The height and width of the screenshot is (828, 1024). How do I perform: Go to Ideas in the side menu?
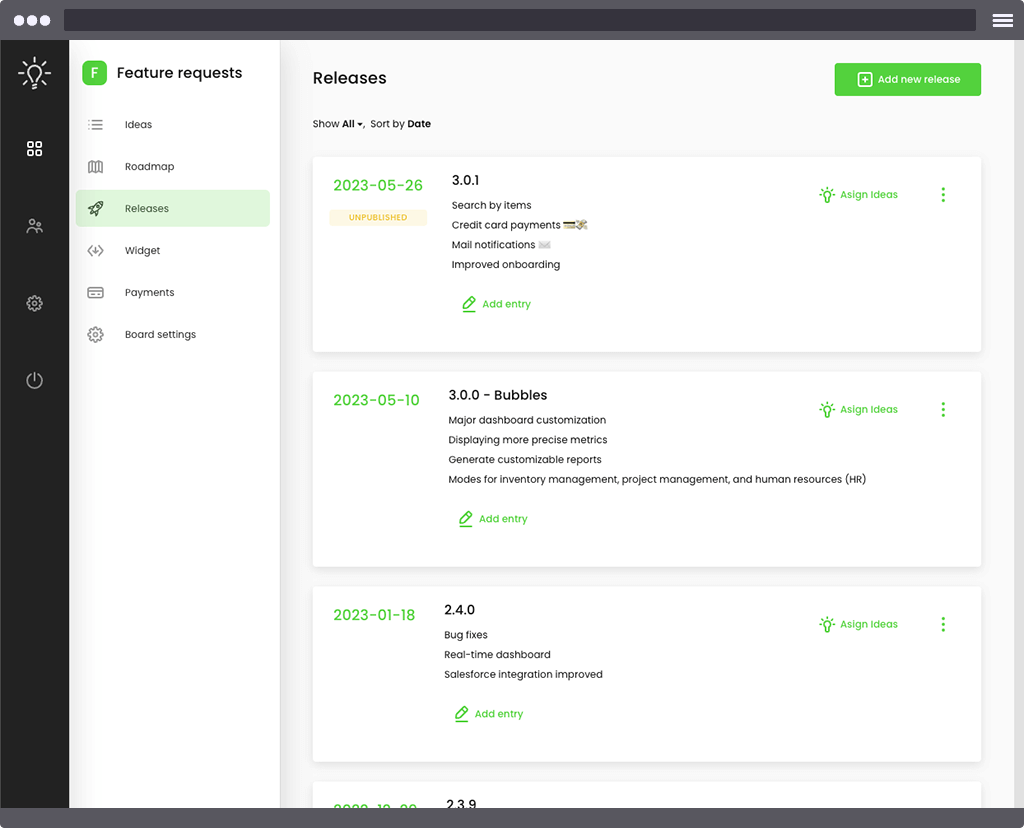(138, 125)
